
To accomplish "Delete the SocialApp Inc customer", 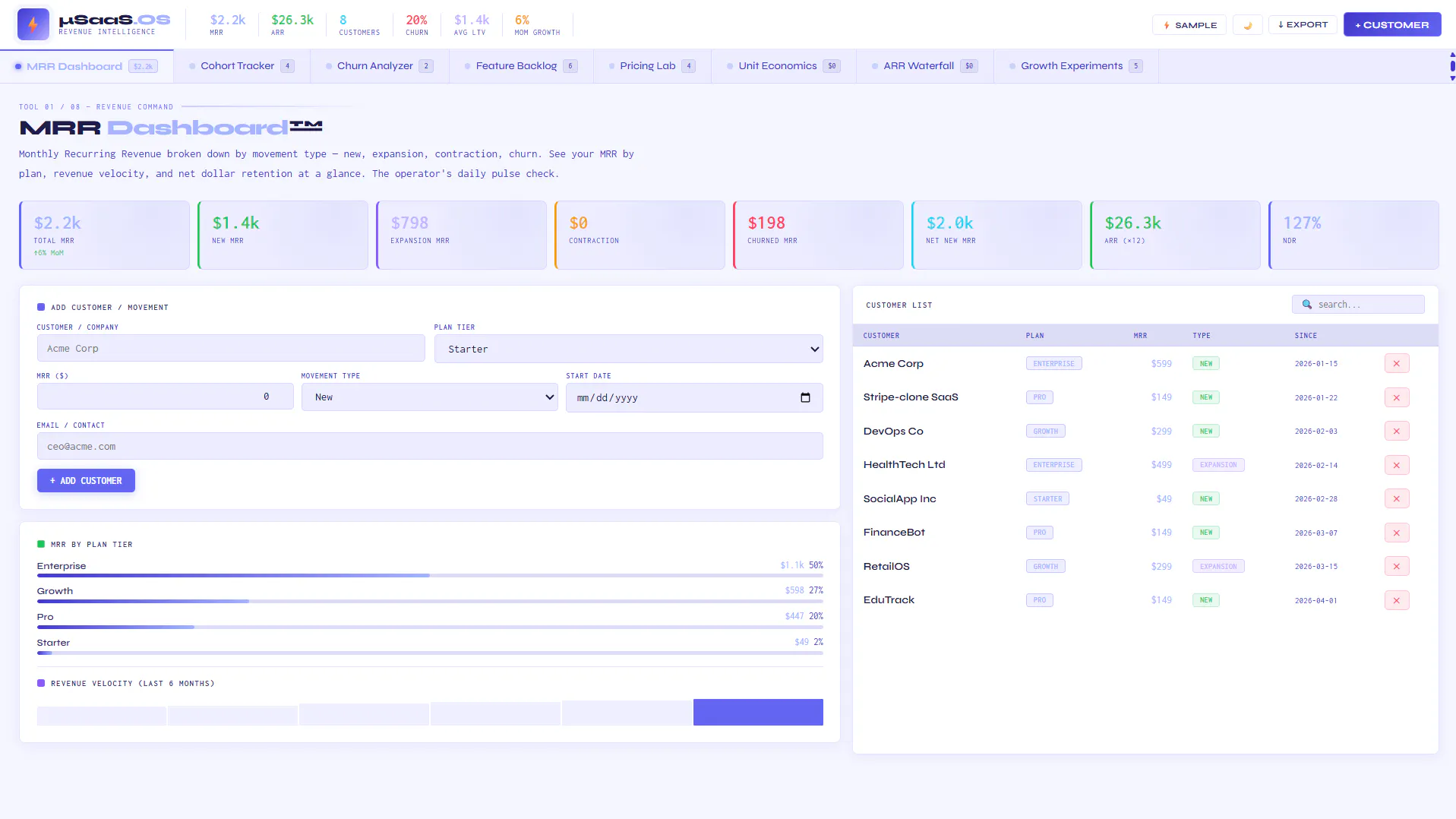I will tap(1396, 499).
